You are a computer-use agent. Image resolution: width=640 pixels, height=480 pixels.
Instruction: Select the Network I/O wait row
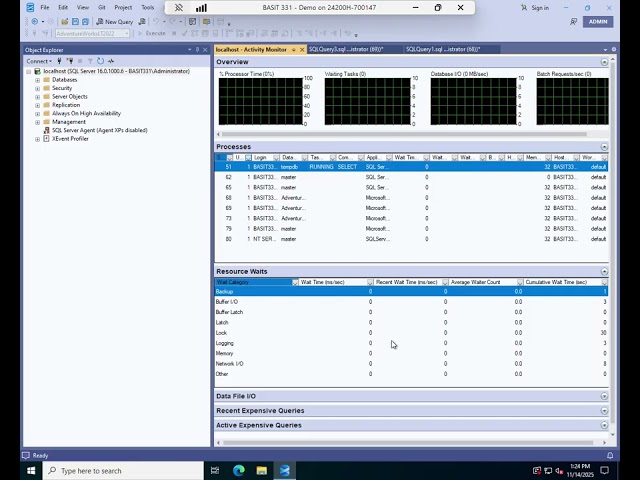(411, 364)
